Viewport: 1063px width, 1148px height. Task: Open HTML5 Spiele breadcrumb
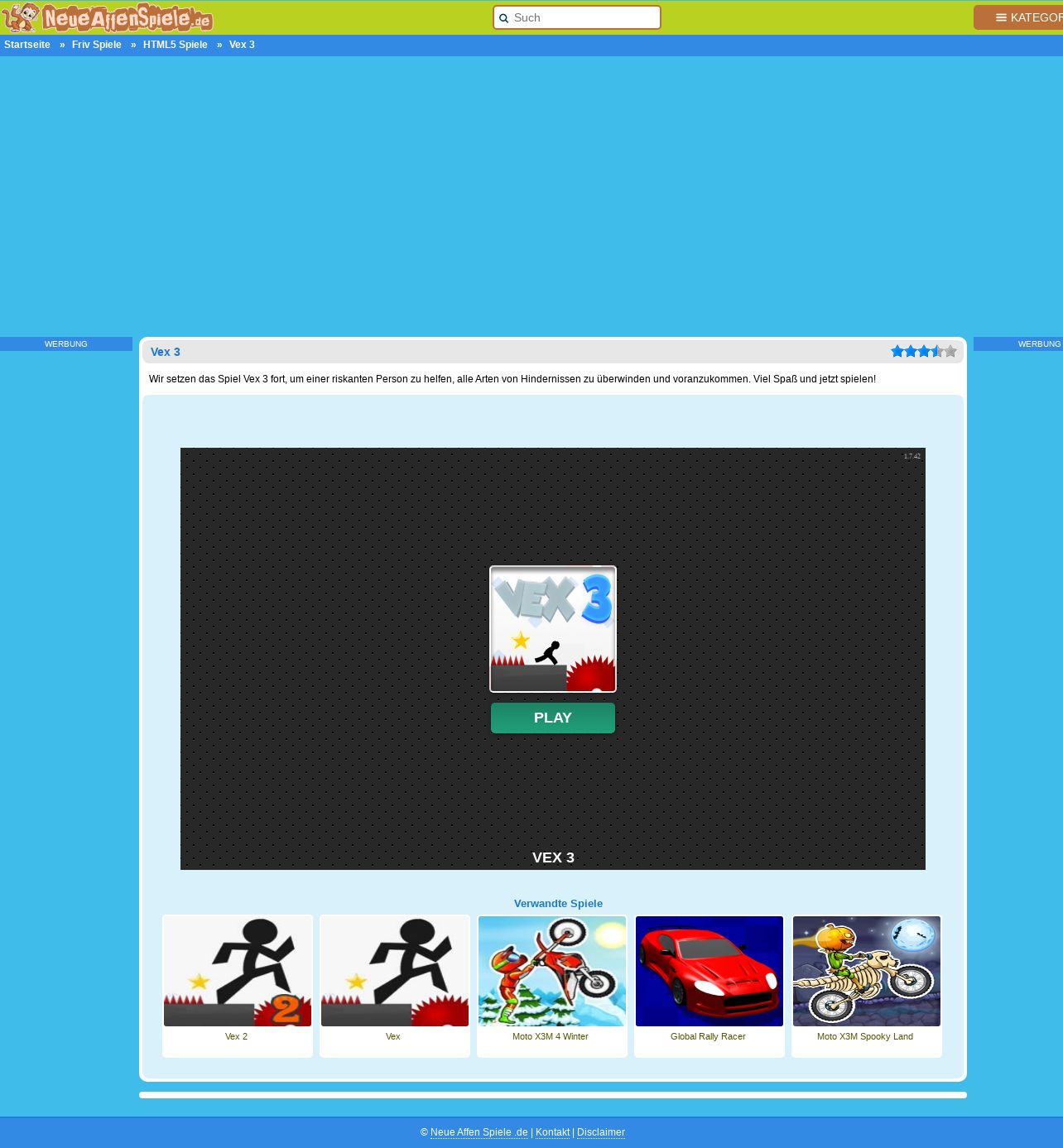(176, 45)
